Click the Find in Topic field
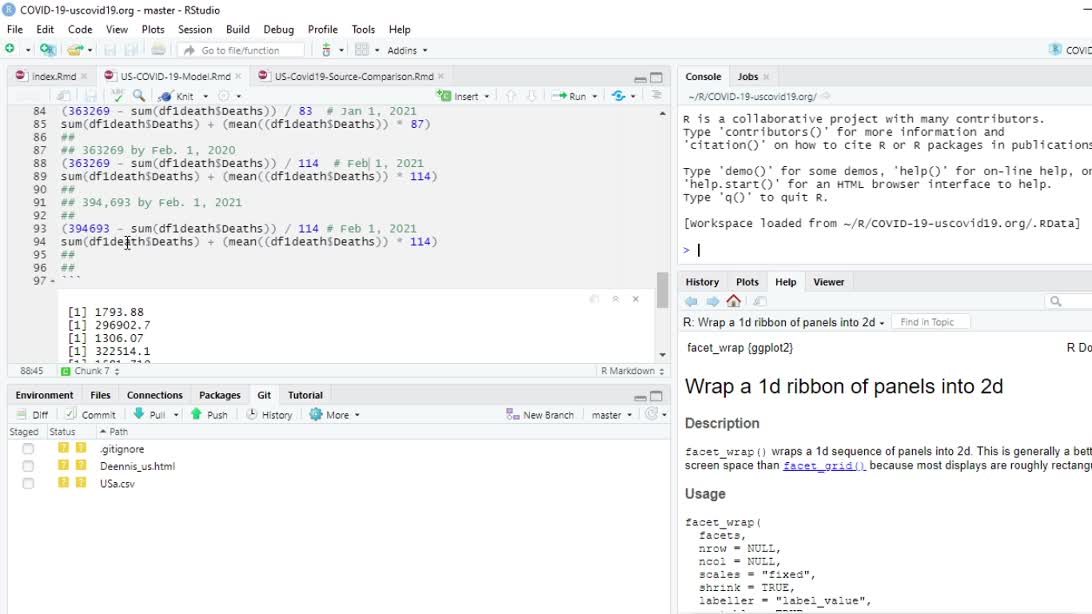The image size is (1092, 614). (x=930, y=322)
